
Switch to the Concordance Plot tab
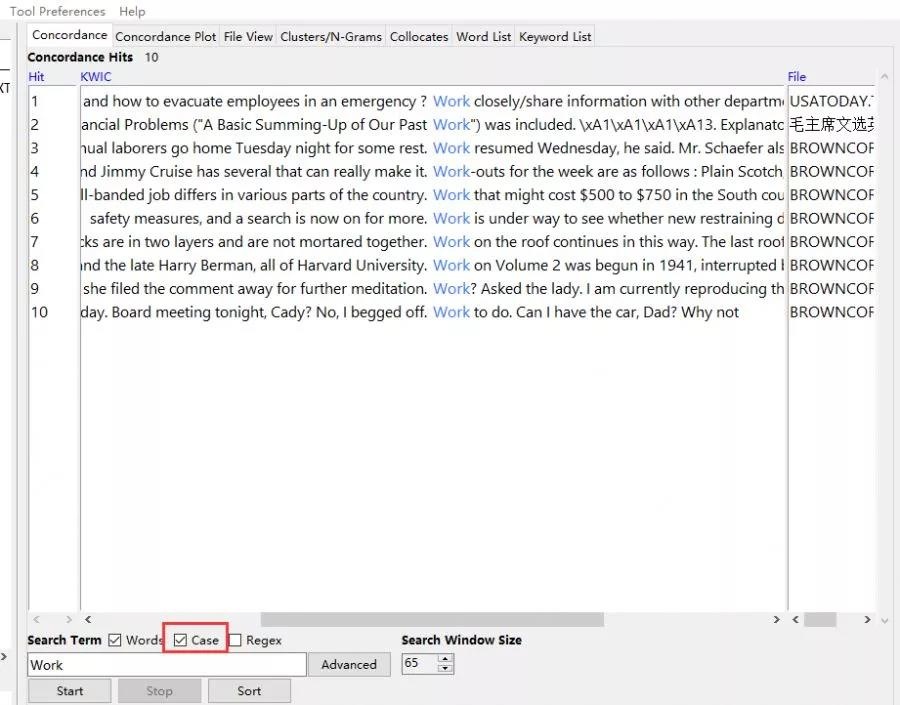[165, 36]
